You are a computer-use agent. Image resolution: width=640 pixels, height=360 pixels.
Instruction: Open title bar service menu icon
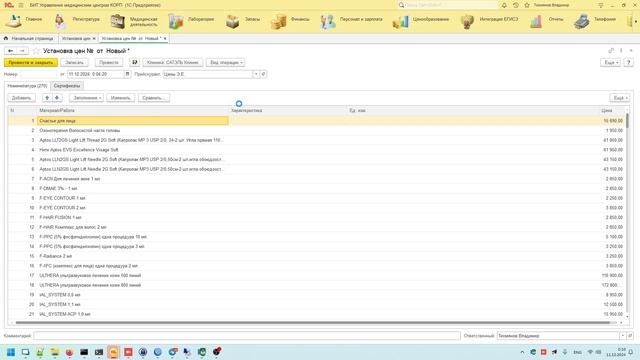click(x=600, y=5)
